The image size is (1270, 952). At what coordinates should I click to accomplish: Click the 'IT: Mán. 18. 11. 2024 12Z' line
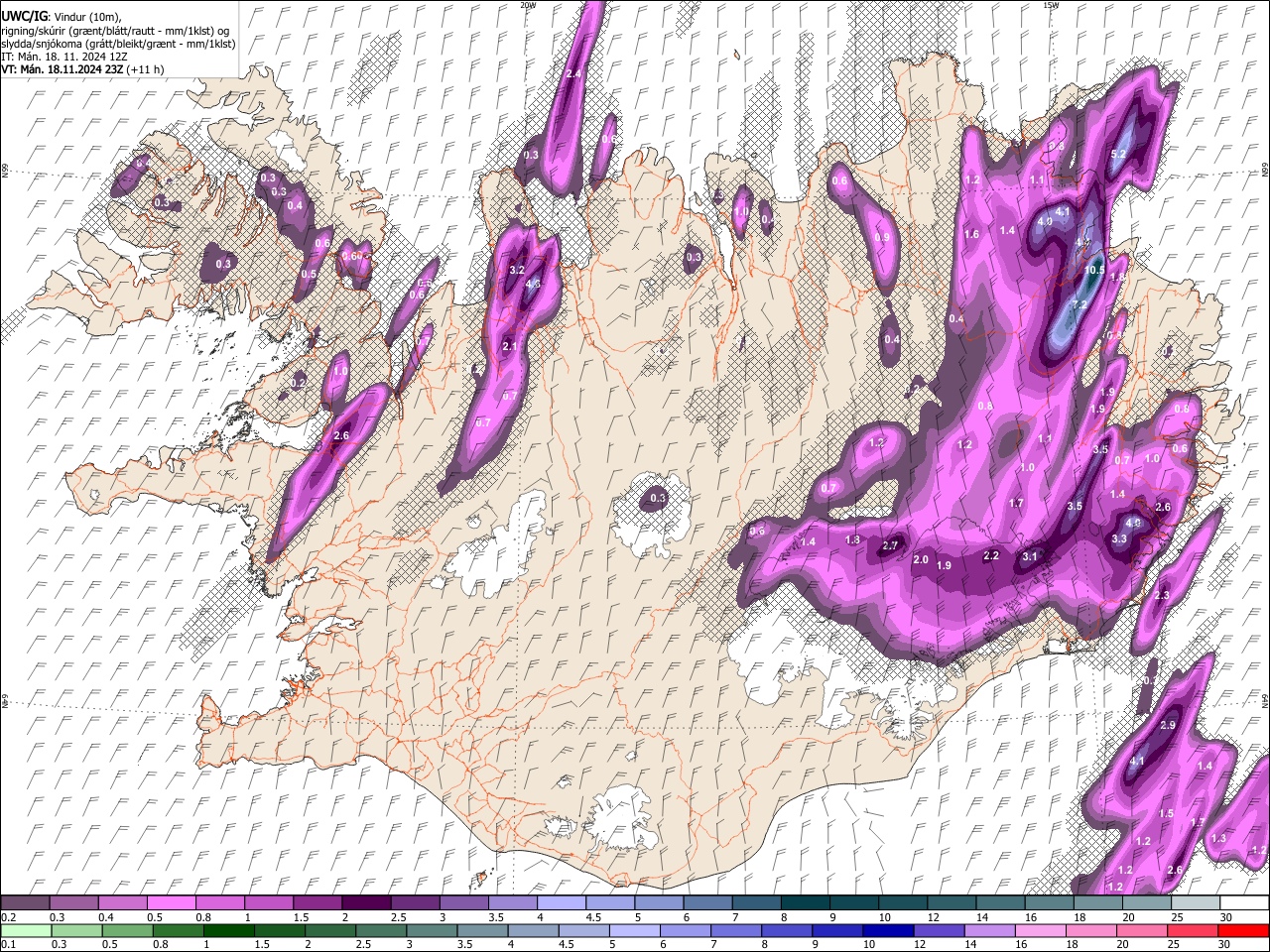point(63,57)
